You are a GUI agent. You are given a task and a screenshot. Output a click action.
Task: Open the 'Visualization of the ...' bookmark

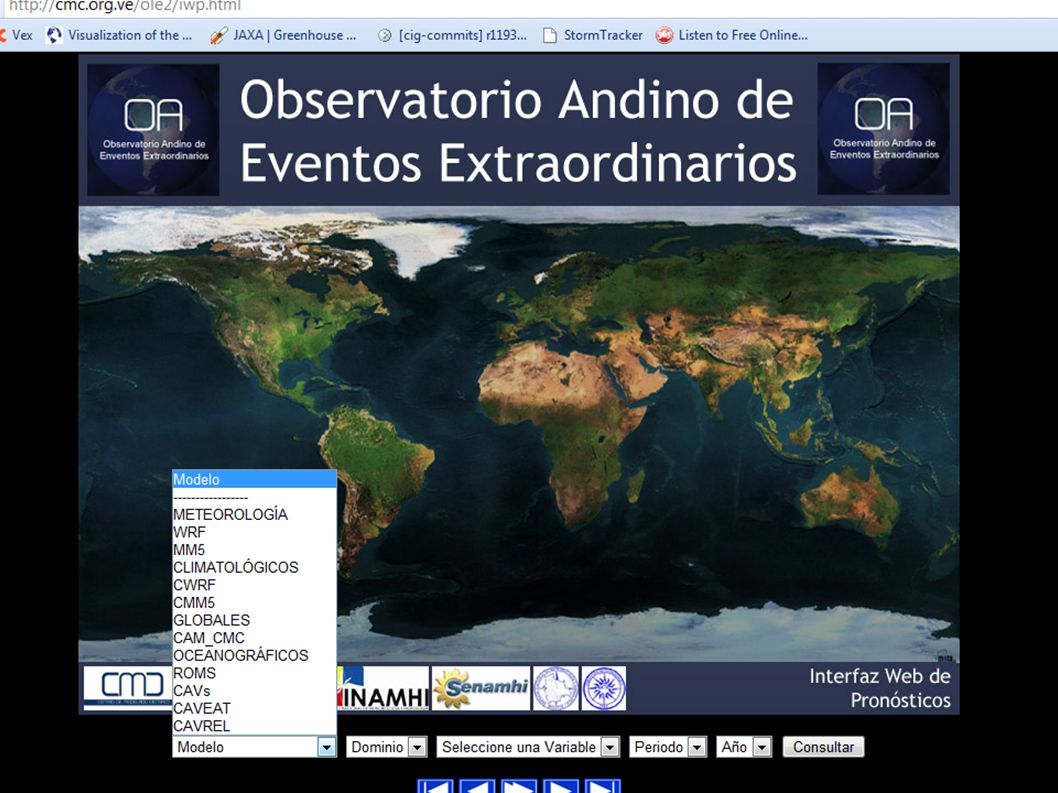coord(119,35)
